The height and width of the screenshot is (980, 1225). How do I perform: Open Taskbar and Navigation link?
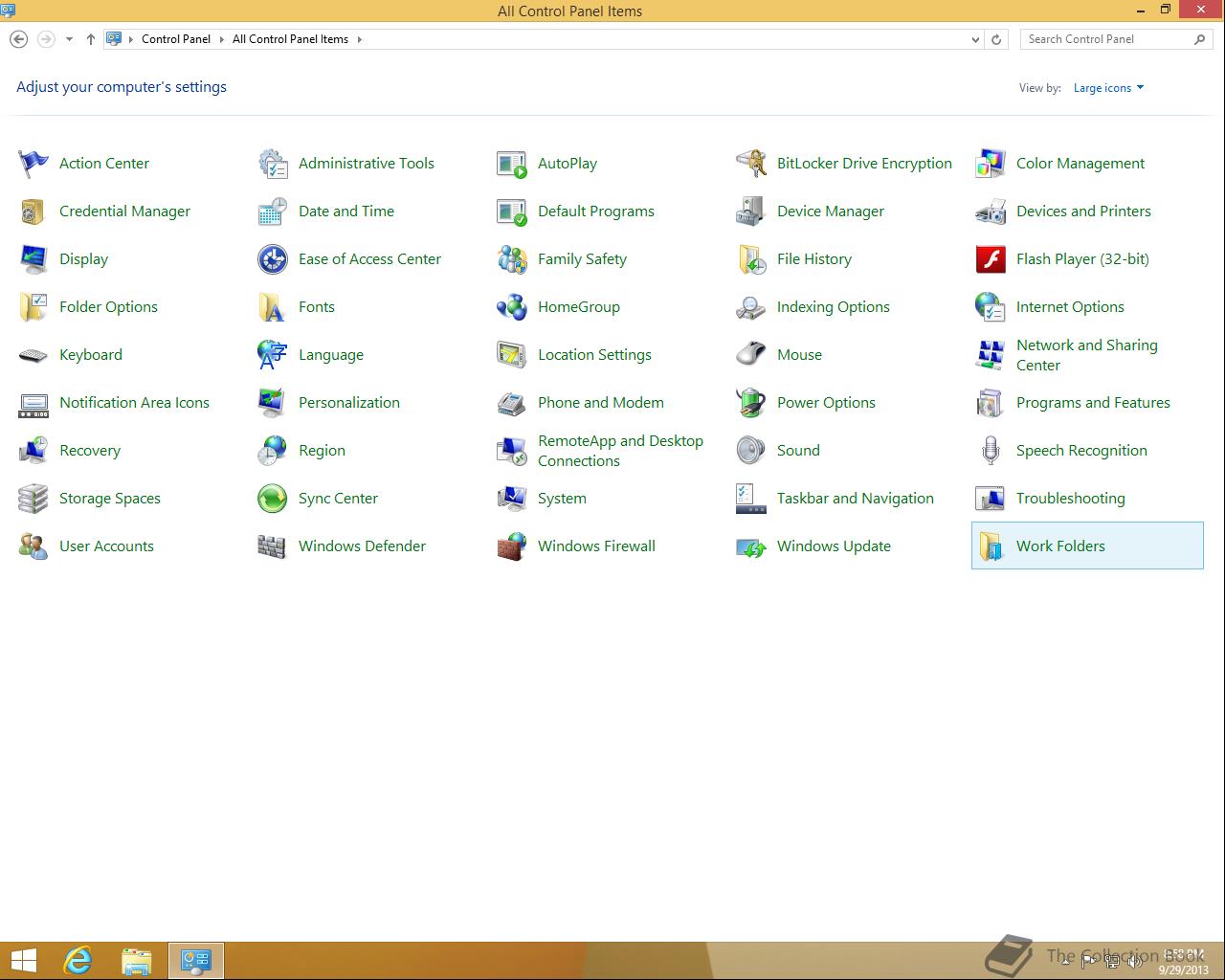[856, 499]
